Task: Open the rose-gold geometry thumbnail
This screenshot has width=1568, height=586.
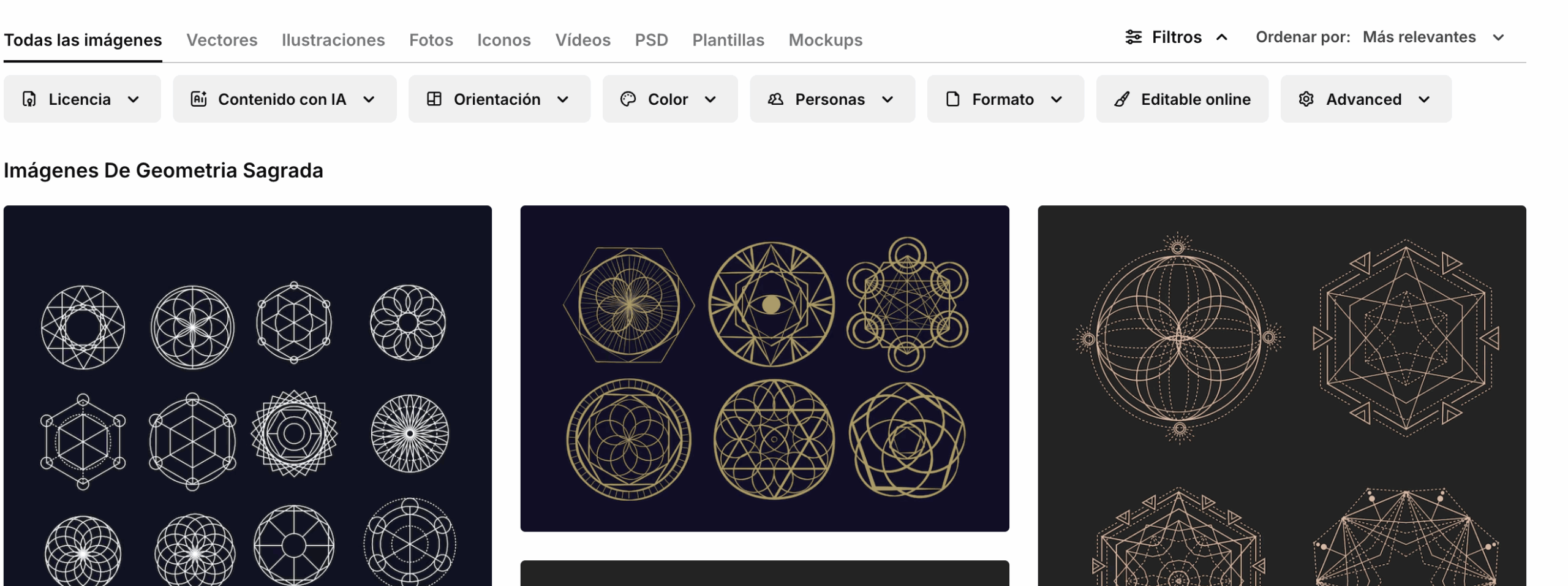Action: [x=1281, y=395]
